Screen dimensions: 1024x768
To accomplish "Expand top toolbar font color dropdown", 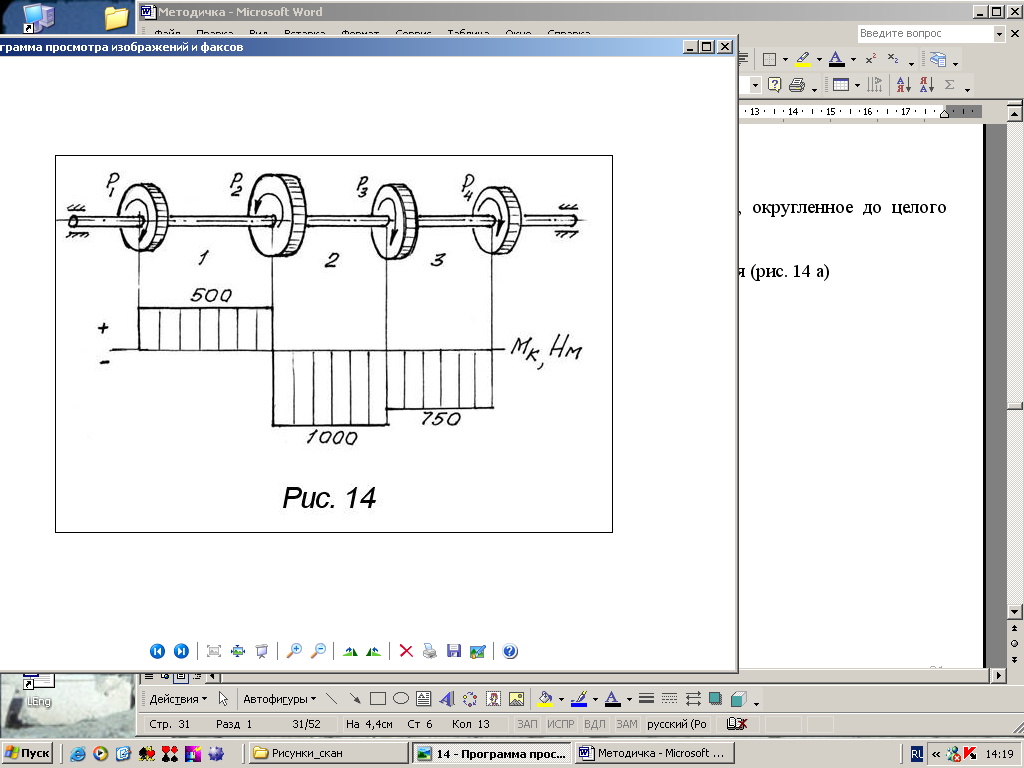I will (853, 60).
